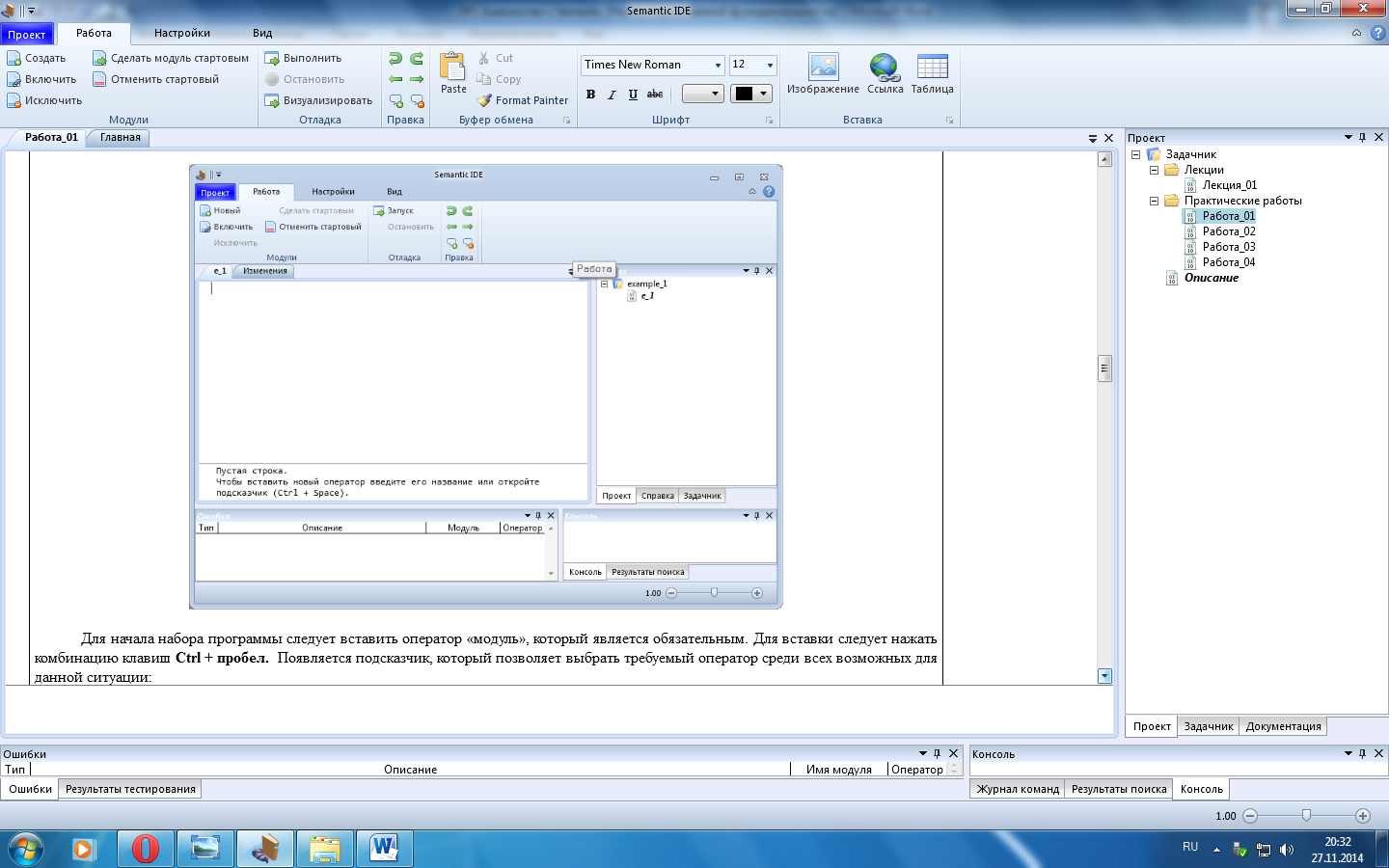Toggle auto-hide pin on Ошибки panel
The width and height of the screenshot is (1389, 868).
937,753
